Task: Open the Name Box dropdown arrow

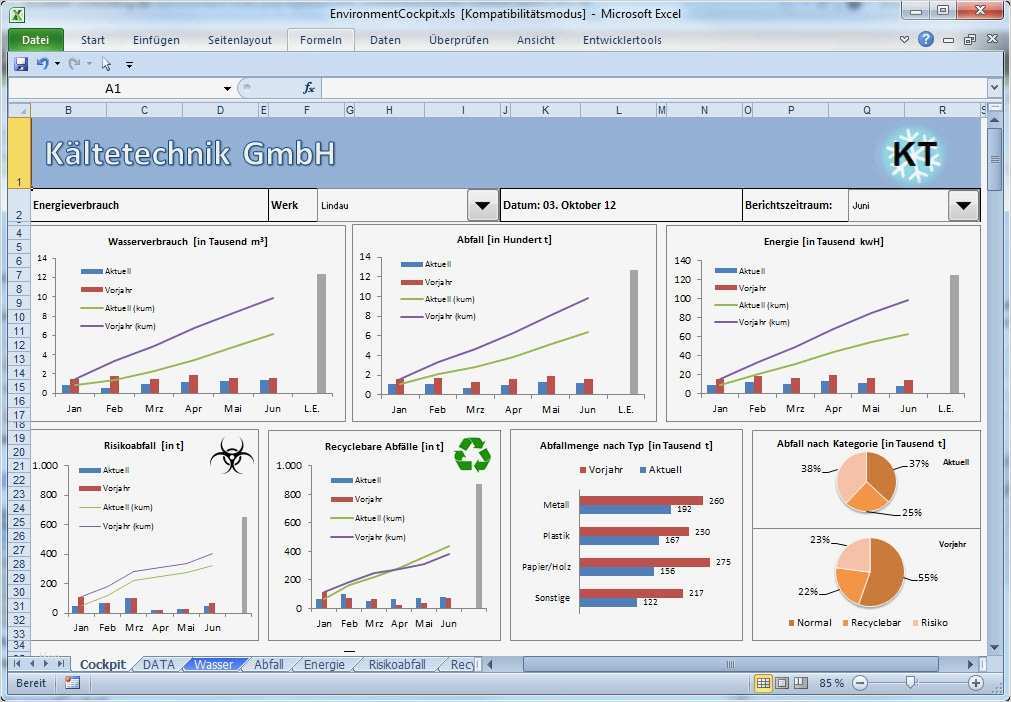Action: (227, 88)
